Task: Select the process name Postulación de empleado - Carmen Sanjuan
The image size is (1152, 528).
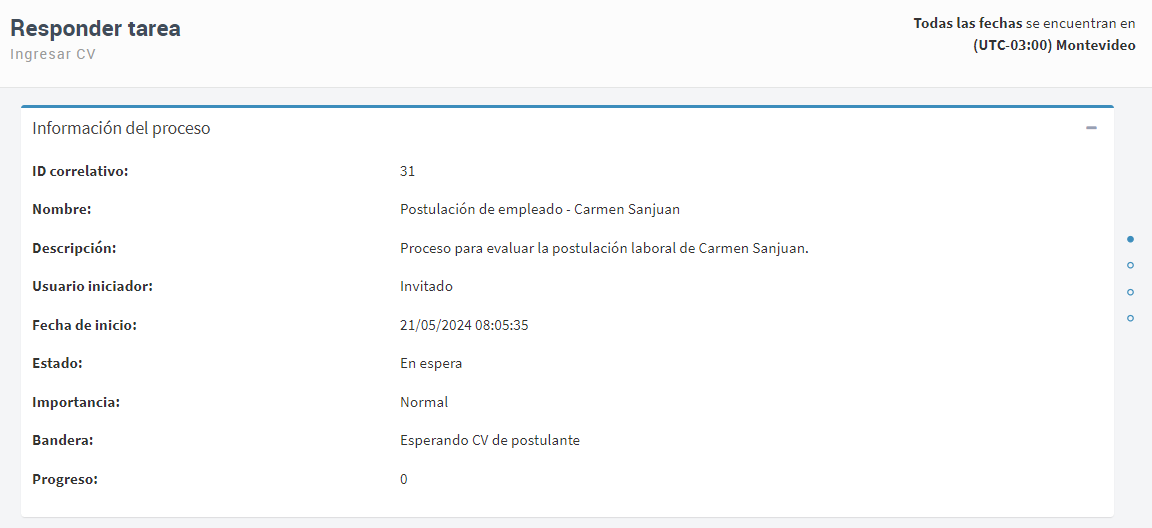Action: tap(540, 209)
